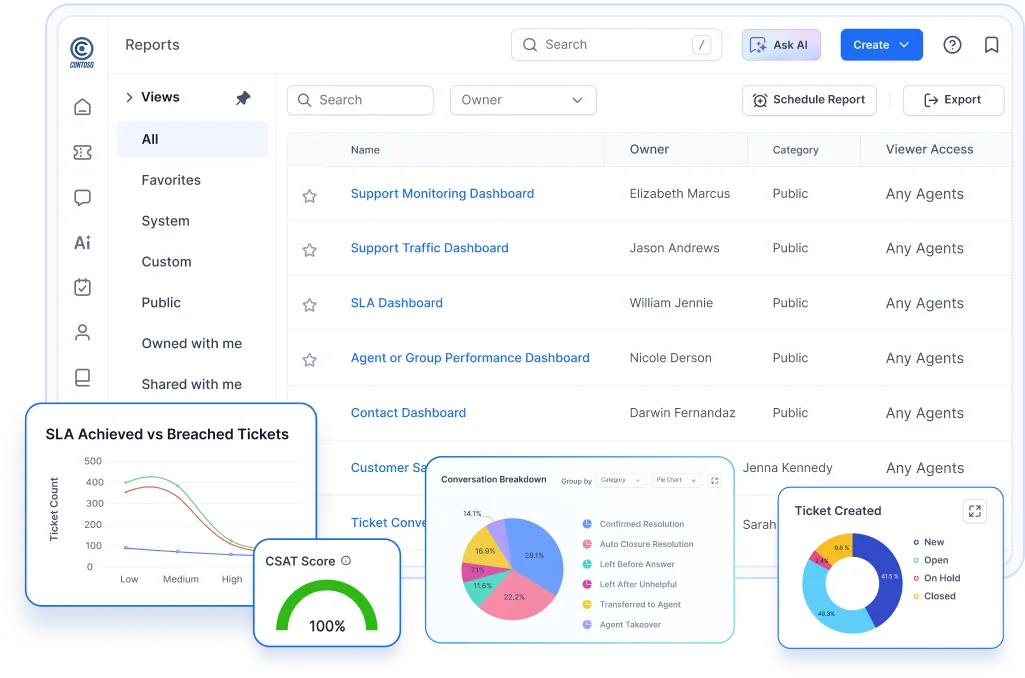
Task: Click the Export button
Action: 953,100
